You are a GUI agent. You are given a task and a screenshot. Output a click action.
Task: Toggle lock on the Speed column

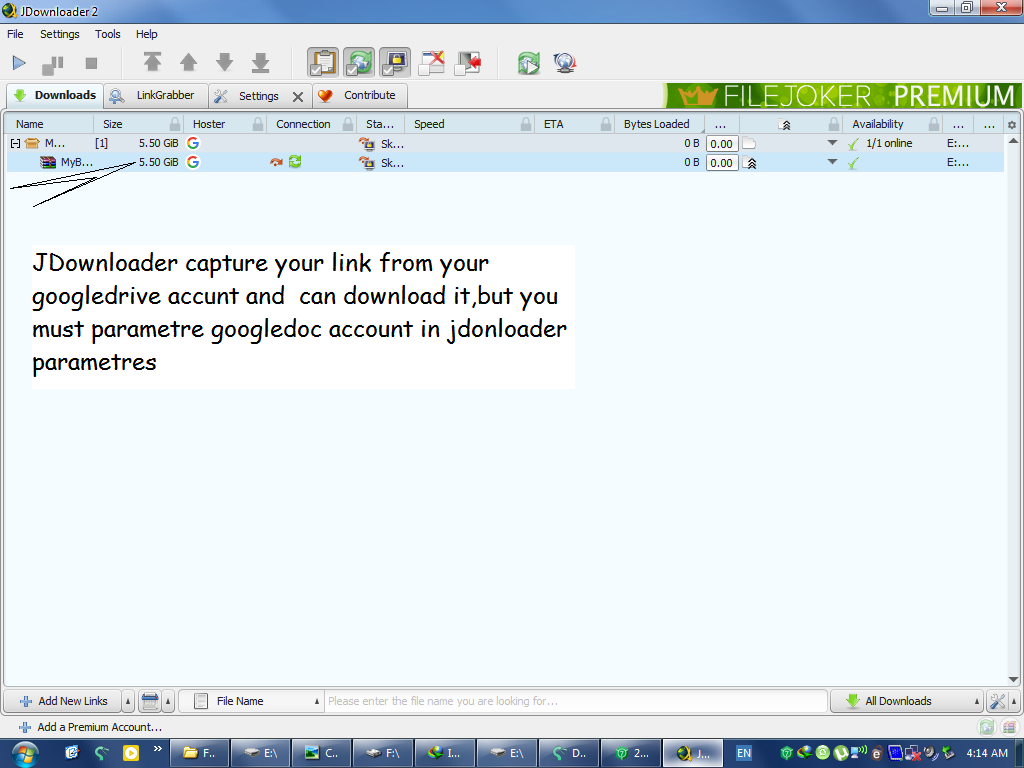pos(526,124)
